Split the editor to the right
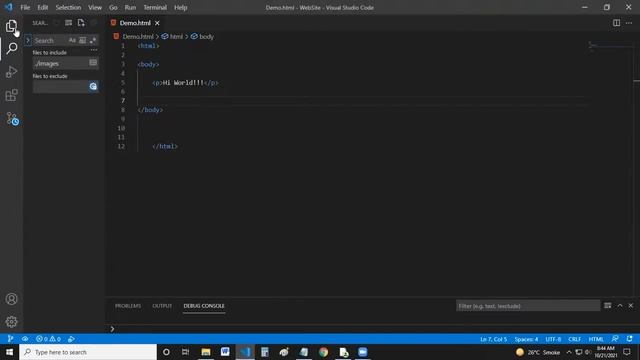 616,23
